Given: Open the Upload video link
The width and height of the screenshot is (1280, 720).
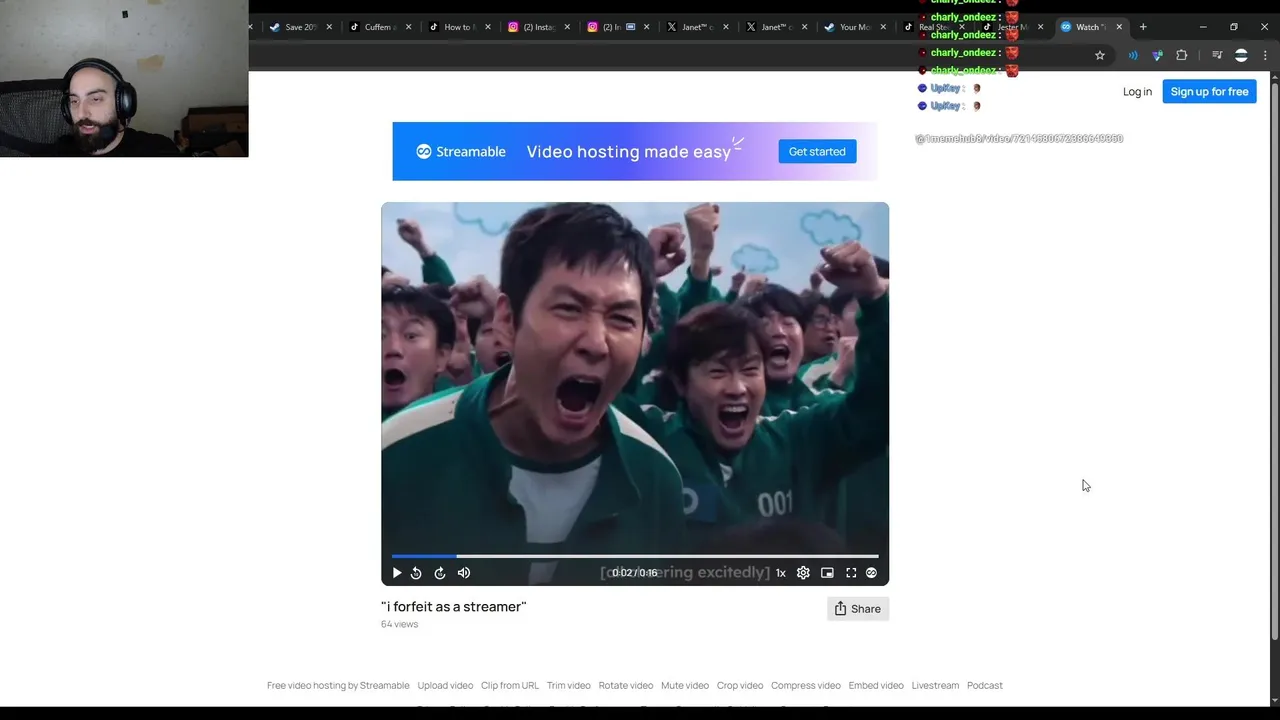Looking at the screenshot, I should click(445, 686).
